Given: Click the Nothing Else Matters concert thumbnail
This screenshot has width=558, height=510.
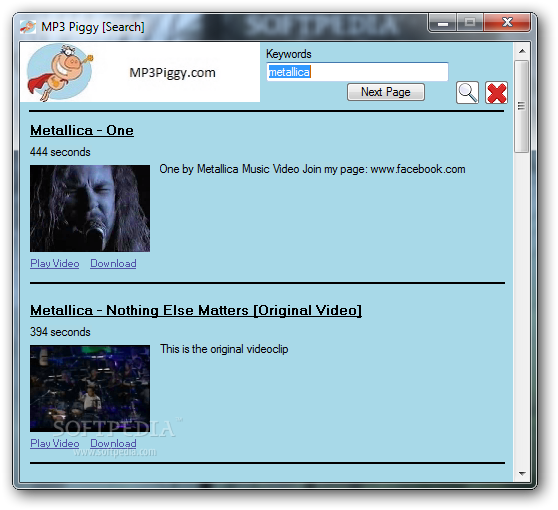Looking at the screenshot, I should [90, 388].
